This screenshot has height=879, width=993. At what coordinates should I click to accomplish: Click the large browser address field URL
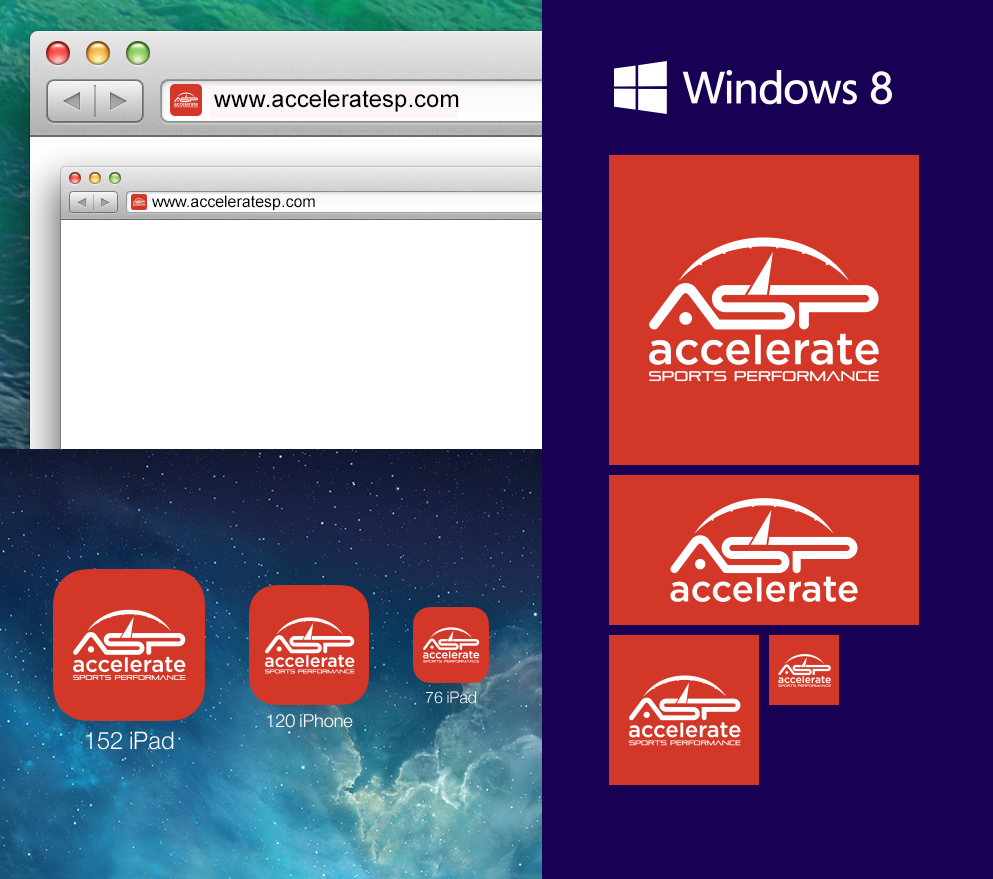click(336, 99)
